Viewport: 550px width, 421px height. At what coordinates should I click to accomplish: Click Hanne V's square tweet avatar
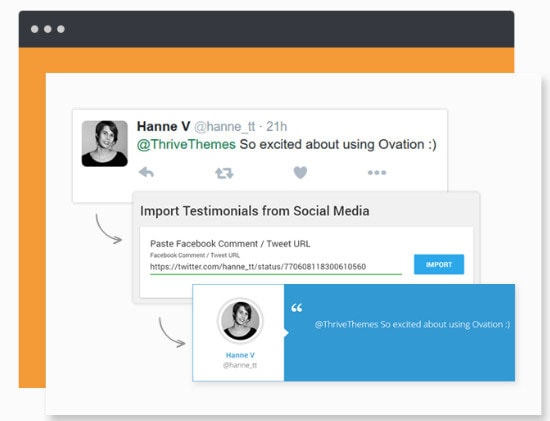(x=105, y=143)
